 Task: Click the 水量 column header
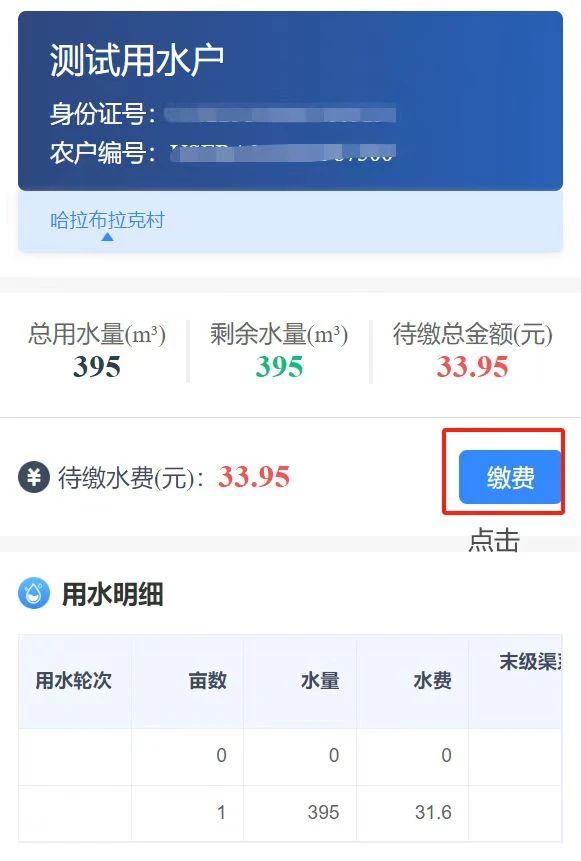click(320, 680)
